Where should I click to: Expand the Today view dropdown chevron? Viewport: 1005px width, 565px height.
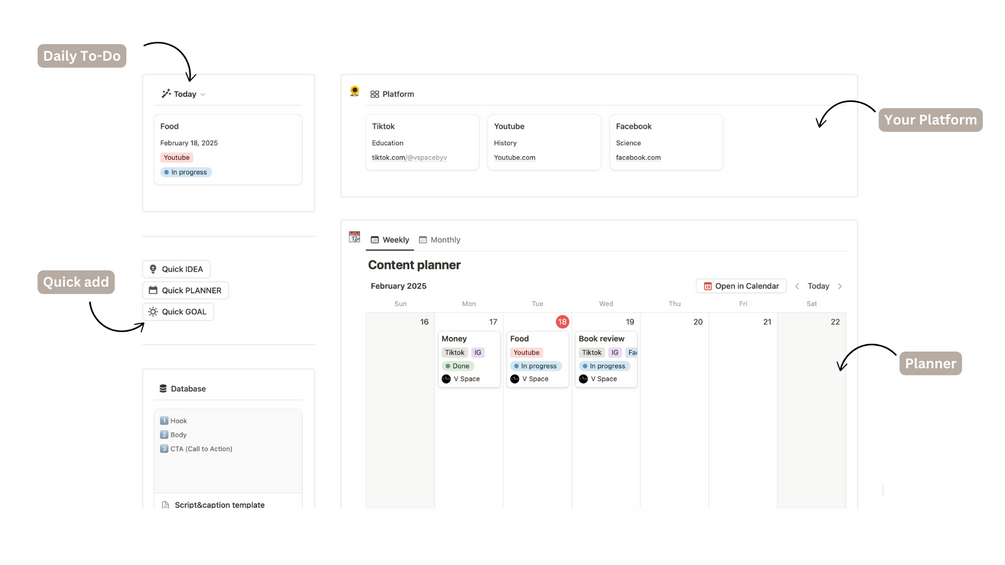[203, 95]
